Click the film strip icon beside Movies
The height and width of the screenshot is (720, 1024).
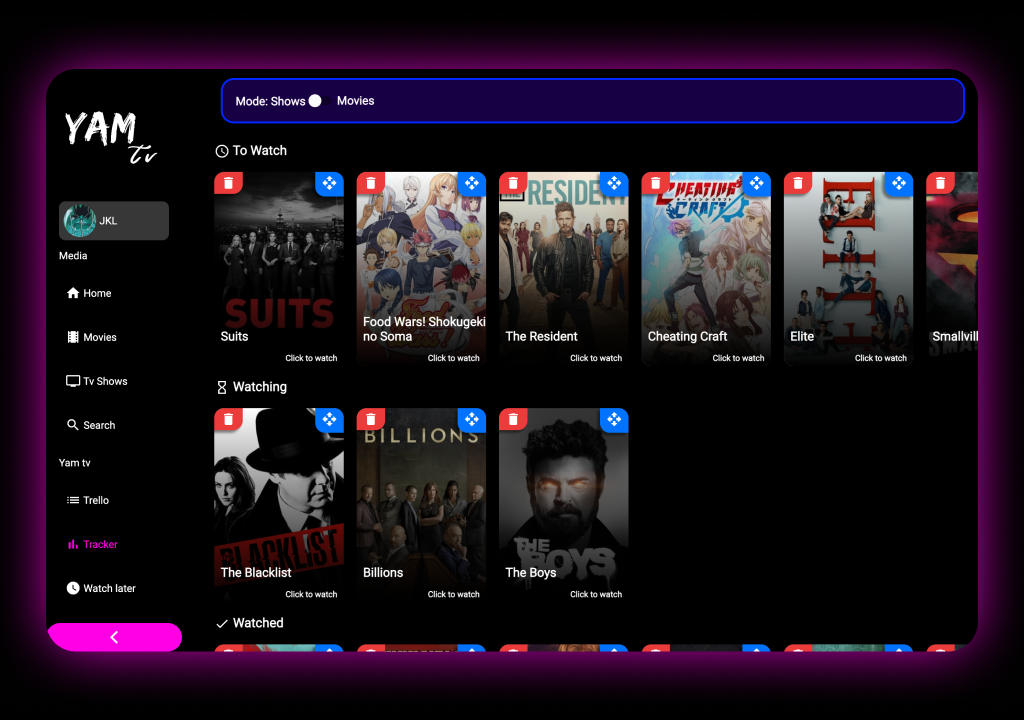(73, 337)
